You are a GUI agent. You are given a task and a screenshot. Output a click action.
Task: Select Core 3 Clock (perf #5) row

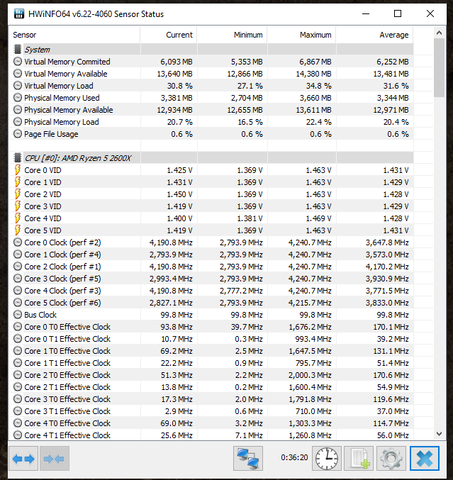pos(211,278)
